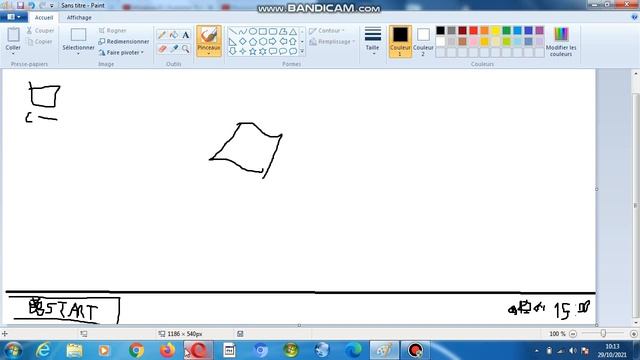Pick the purple color swatch
This screenshot has width=640, height=360.
click(x=540, y=31)
